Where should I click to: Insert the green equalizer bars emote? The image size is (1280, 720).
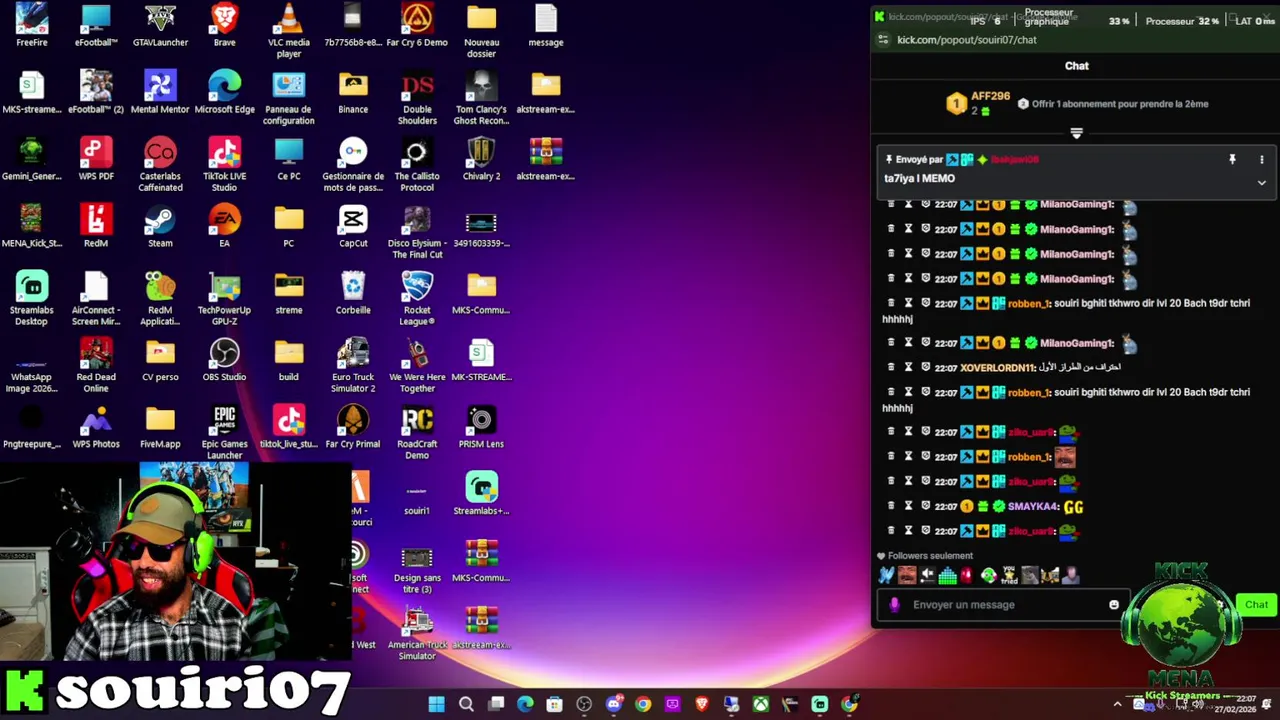point(947,575)
